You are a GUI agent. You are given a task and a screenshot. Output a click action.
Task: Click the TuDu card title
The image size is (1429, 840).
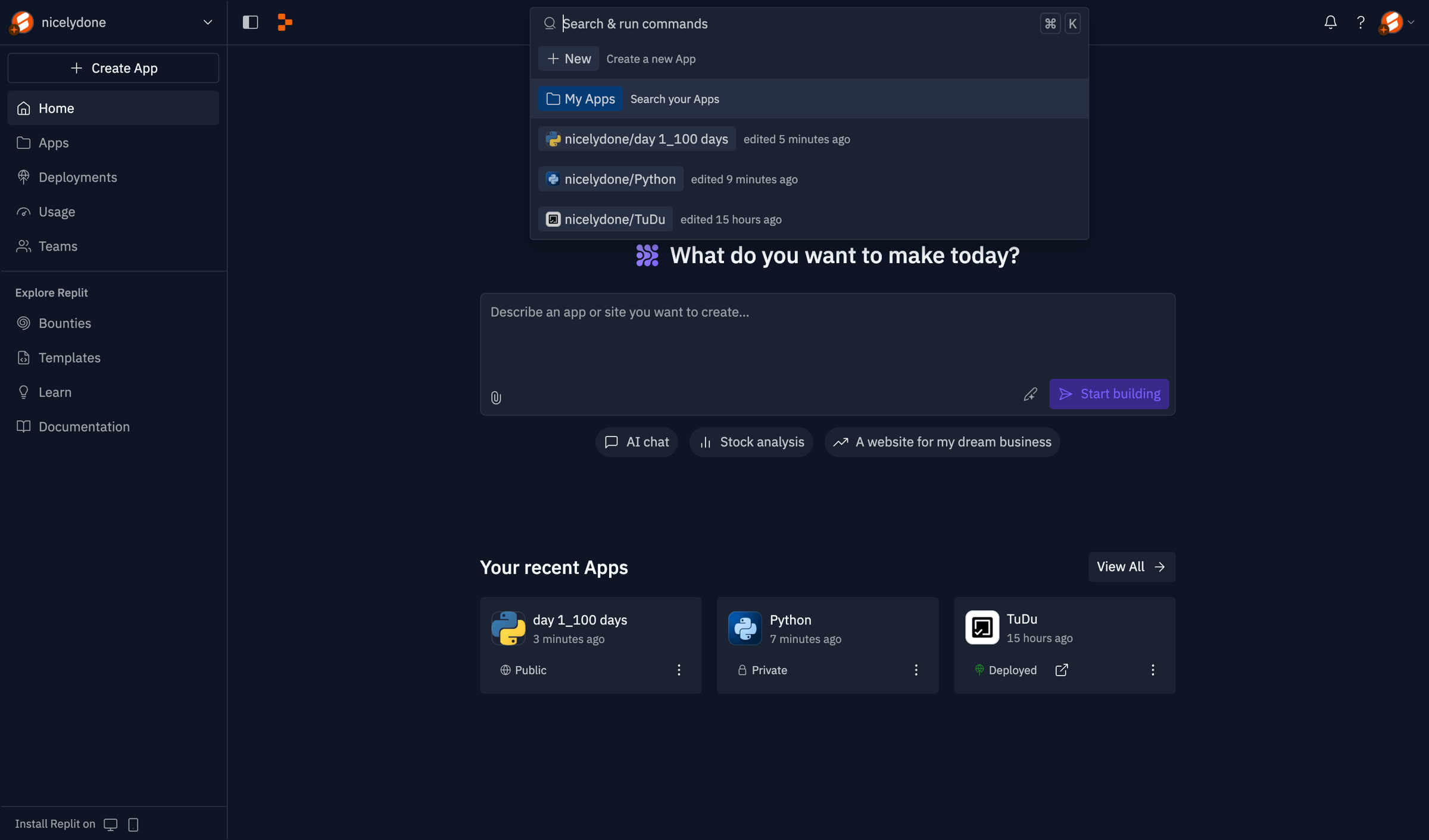click(x=1022, y=619)
